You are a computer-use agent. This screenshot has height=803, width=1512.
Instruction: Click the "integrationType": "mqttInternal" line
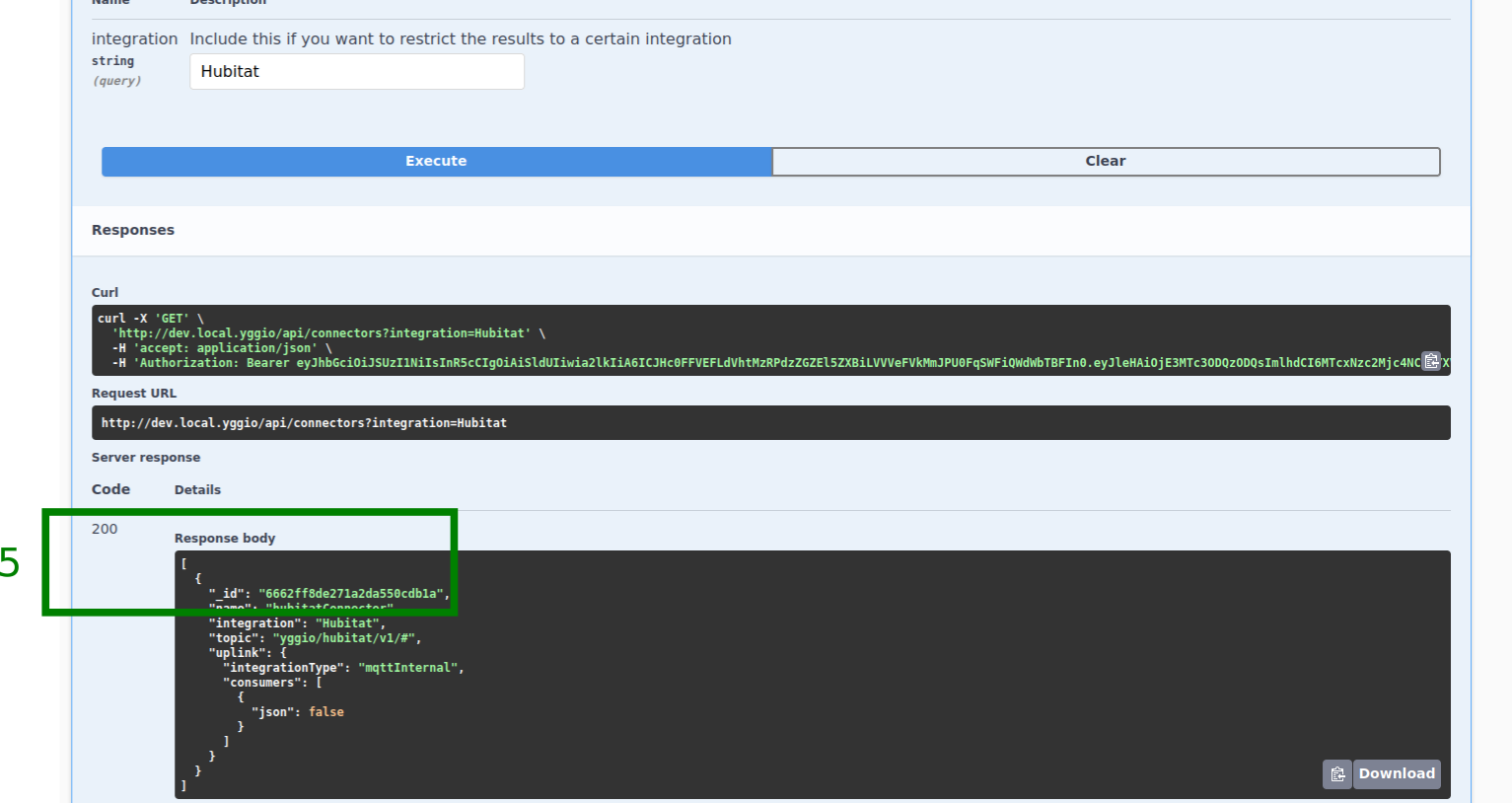[343, 668]
